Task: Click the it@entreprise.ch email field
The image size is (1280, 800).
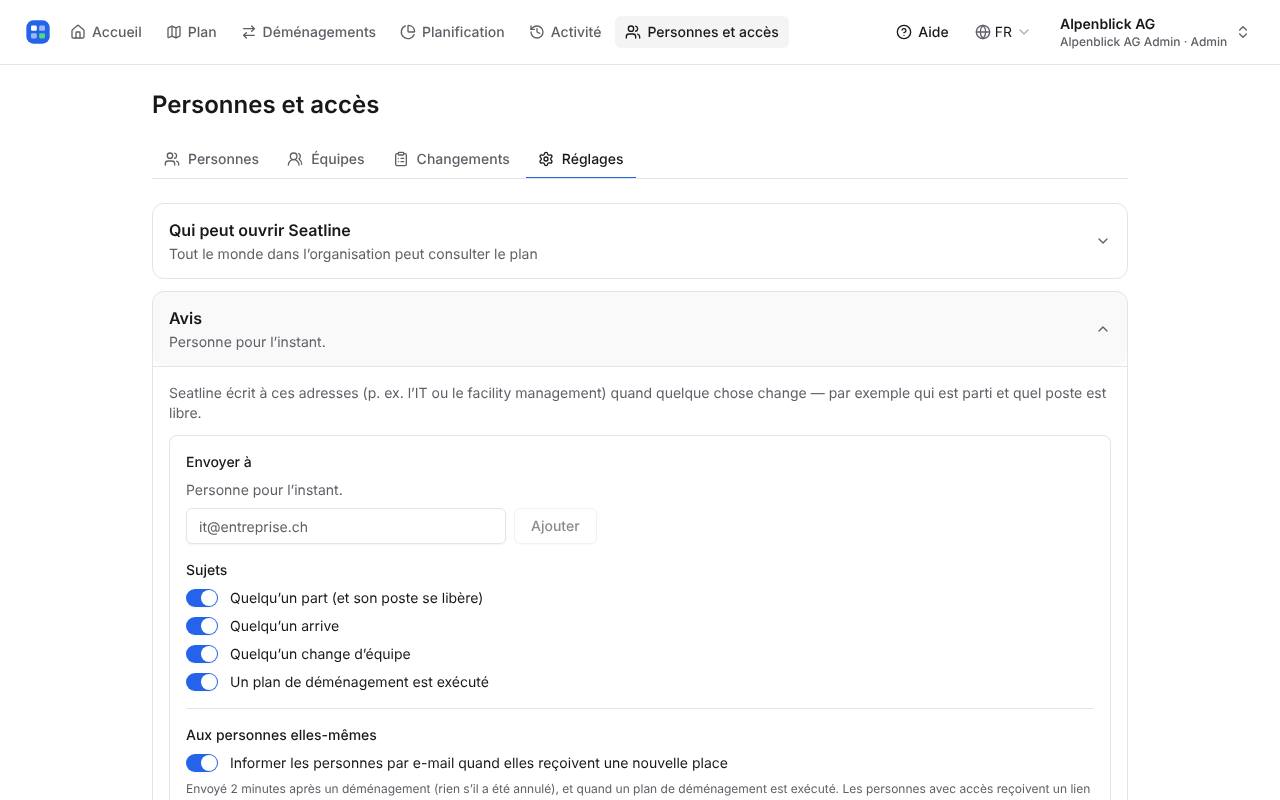Action: [x=346, y=527]
